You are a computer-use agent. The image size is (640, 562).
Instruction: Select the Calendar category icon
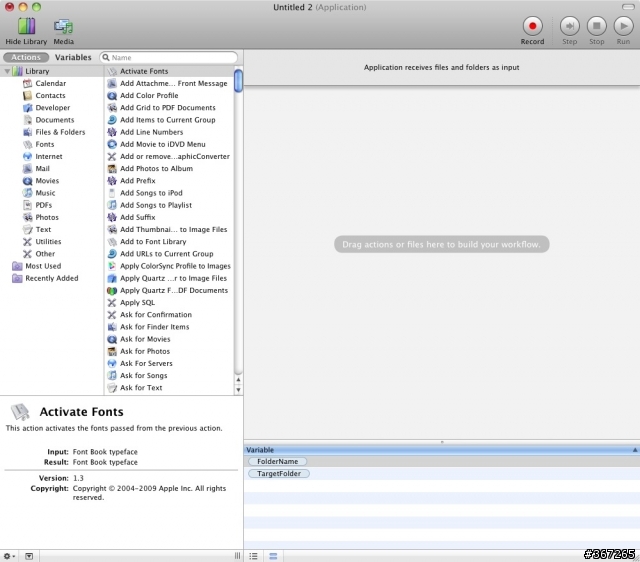click(x=27, y=83)
